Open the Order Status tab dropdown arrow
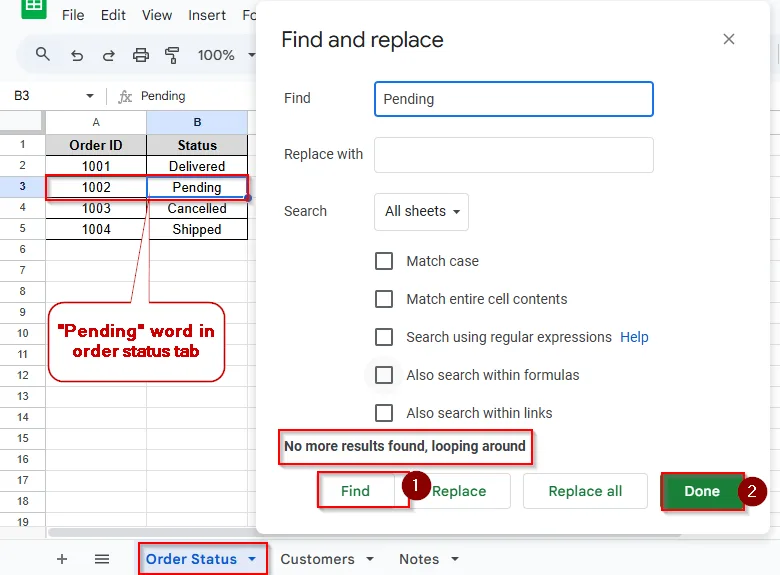 [252, 559]
